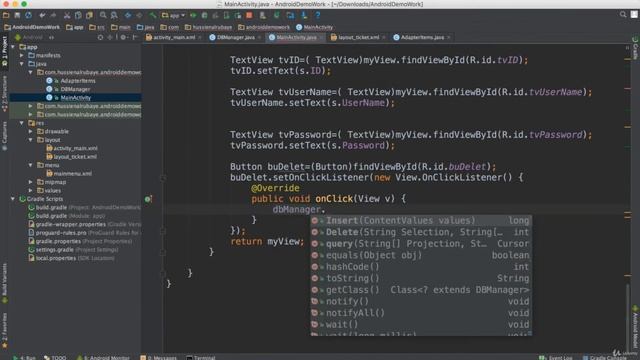Collapse the app node in project tree
Screen dimensions: 640x360
13,47
